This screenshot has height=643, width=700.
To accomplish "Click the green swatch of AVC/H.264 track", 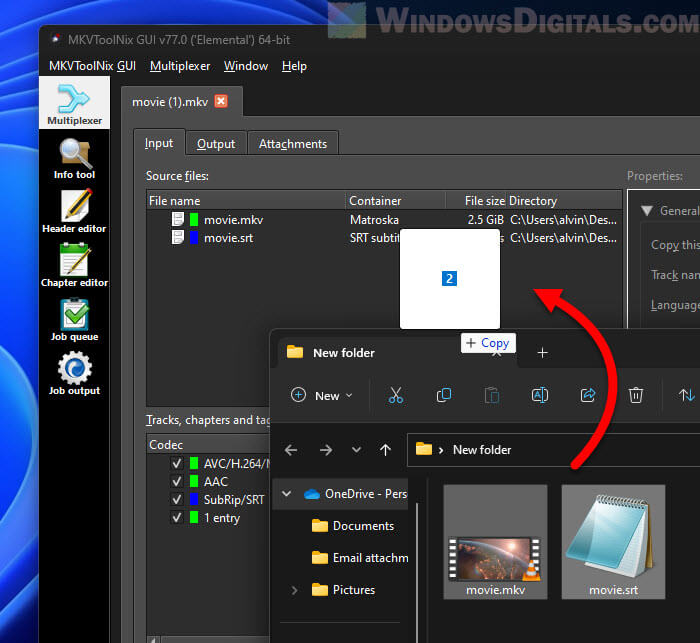I will (x=194, y=463).
